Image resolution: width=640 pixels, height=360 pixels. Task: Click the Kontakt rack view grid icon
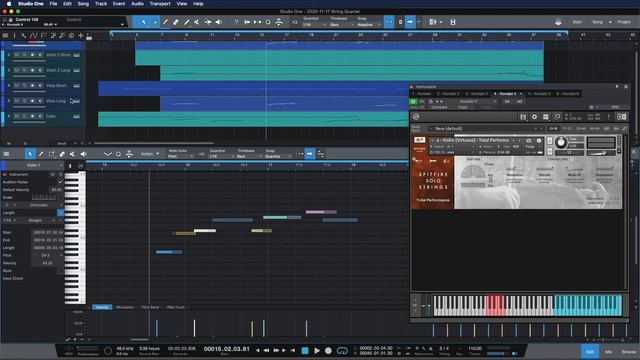click(x=545, y=117)
